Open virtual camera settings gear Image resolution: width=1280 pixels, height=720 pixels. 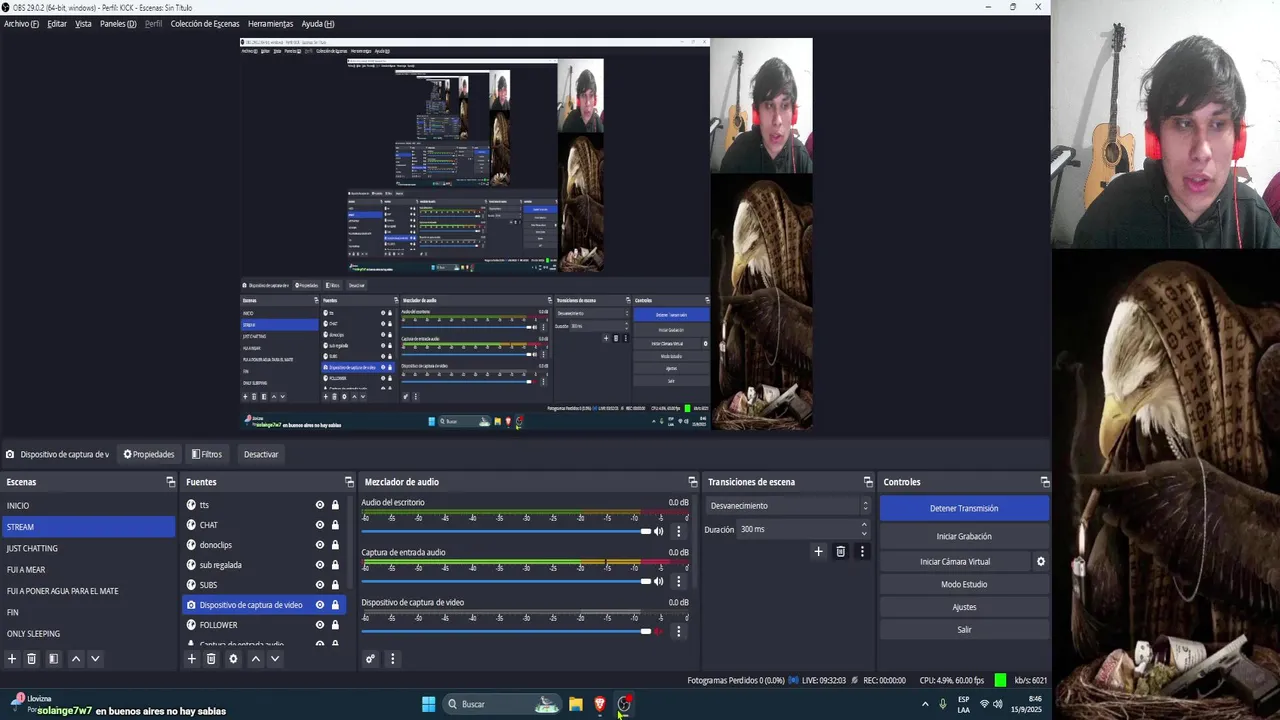click(1041, 562)
